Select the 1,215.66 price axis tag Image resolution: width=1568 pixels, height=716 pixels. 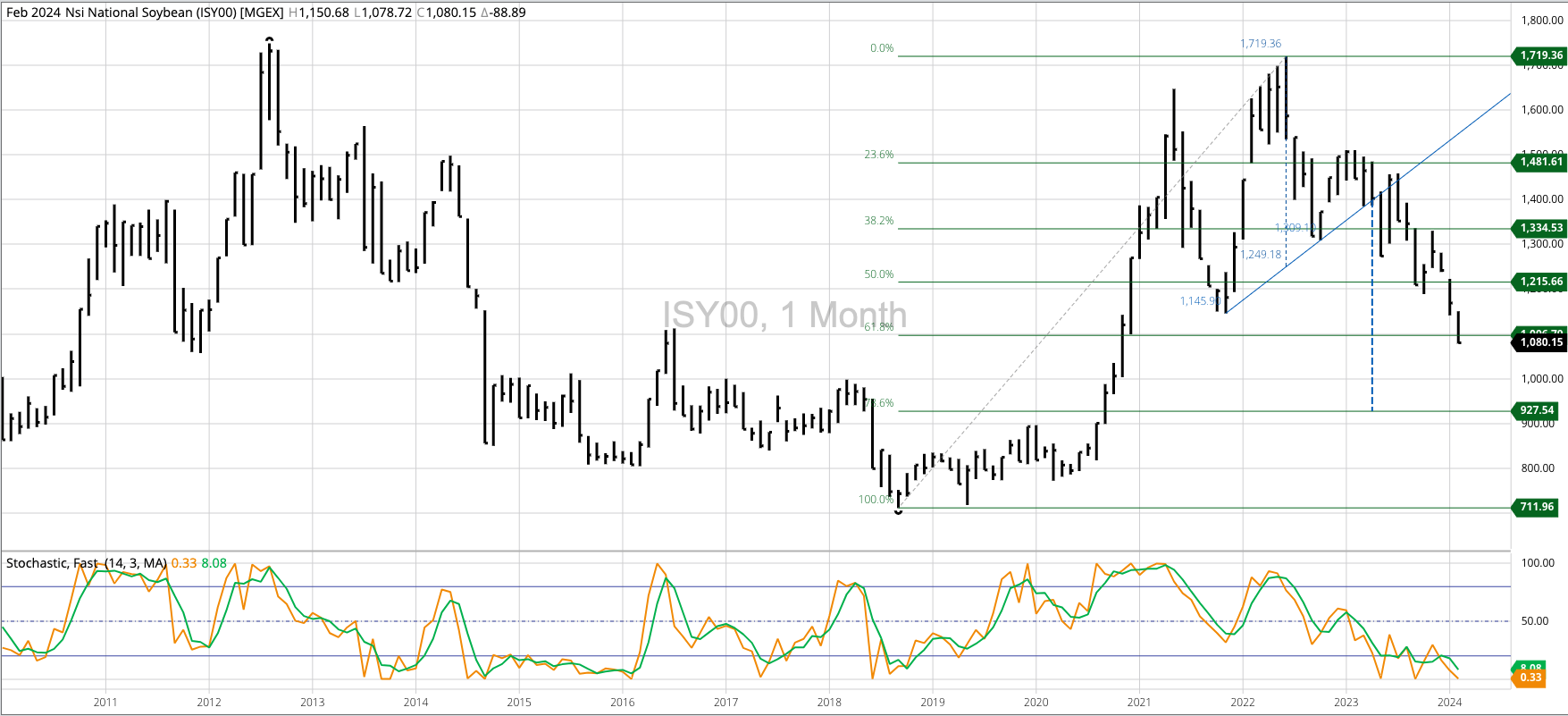tap(1539, 282)
